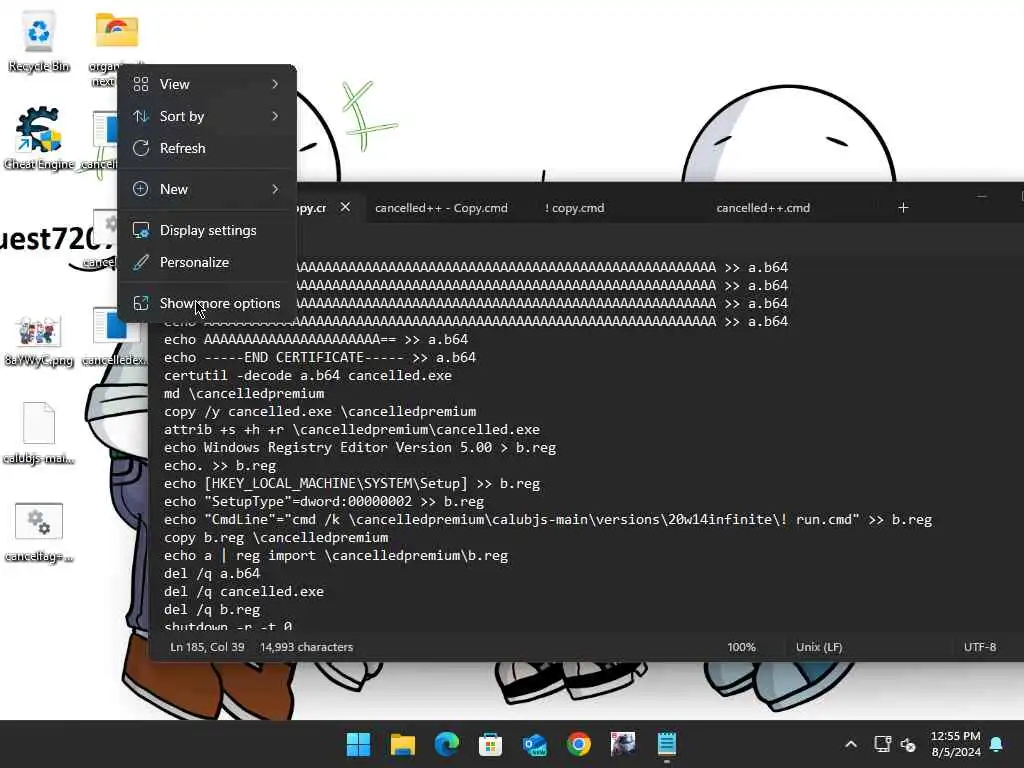Select the calubjs-mai... blank file on desktop
This screenshot has height=768, width=1024.
39,432
